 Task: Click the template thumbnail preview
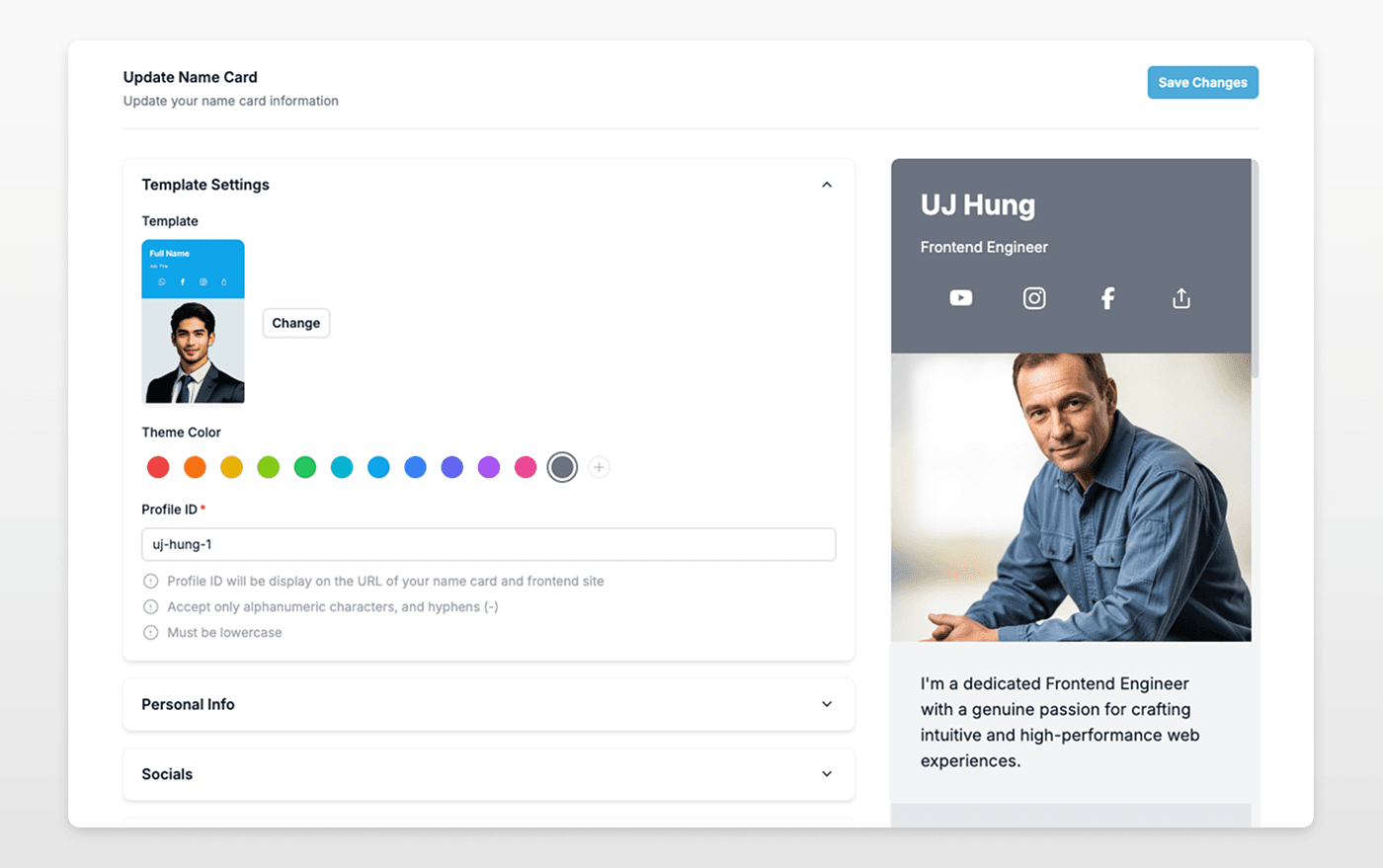(193, 322)
